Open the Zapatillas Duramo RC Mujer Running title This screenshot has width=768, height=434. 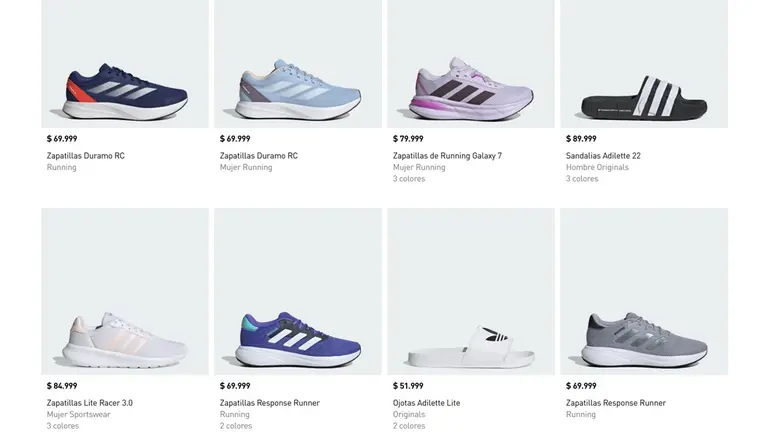click(x=258, y=156)
